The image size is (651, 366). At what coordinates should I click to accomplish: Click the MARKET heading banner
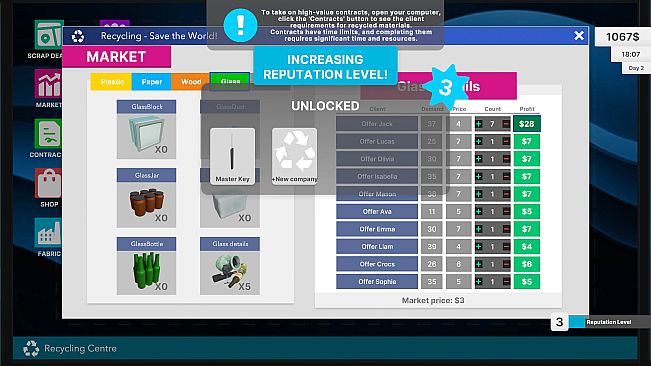pos(116,56)
